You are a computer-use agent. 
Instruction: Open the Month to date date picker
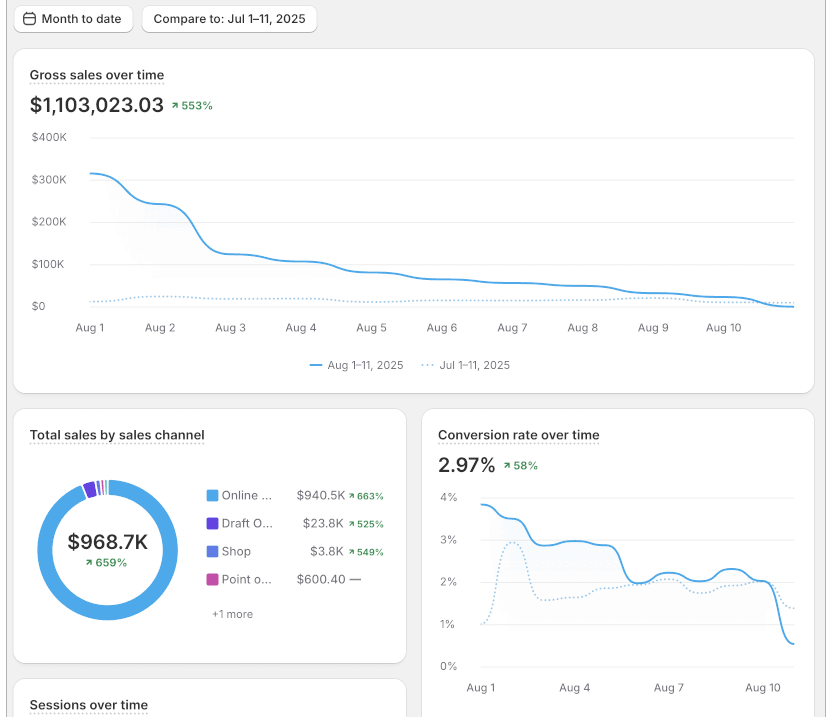tap(73, 19)
